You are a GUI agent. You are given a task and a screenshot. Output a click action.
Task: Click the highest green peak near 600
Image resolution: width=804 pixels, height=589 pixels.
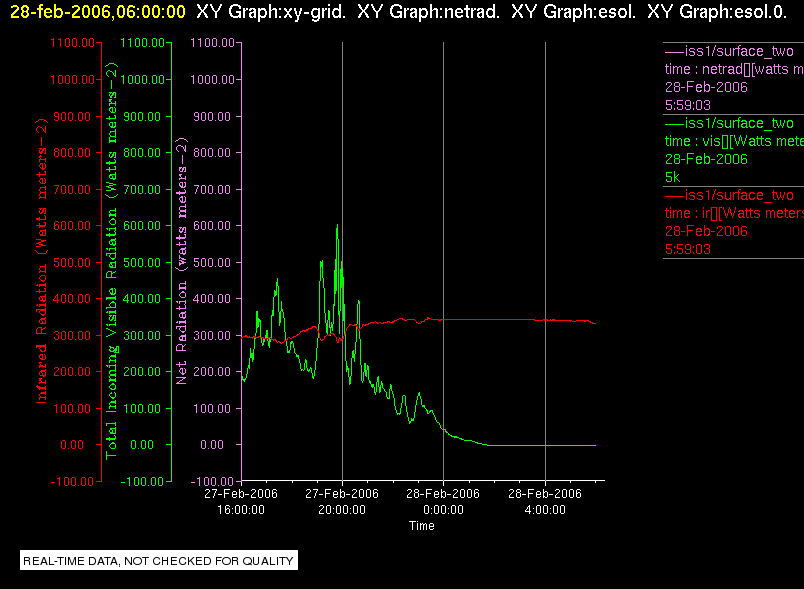pyautogui.click(x=337, y=226)
